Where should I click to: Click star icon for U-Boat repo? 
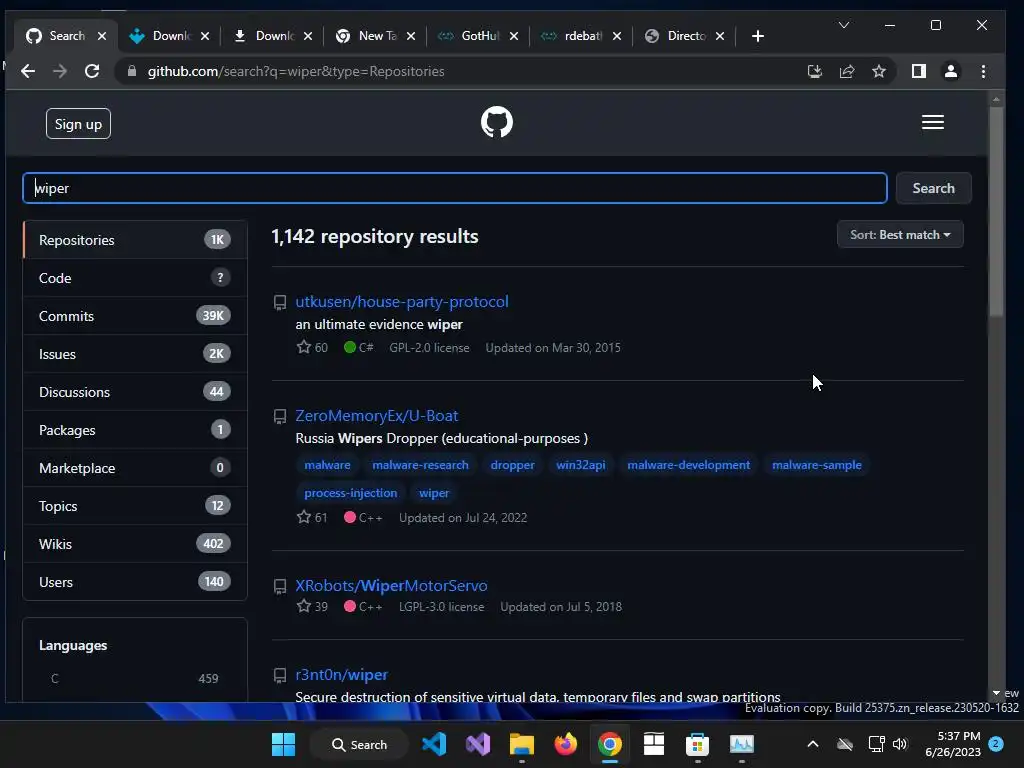point(304,517)
